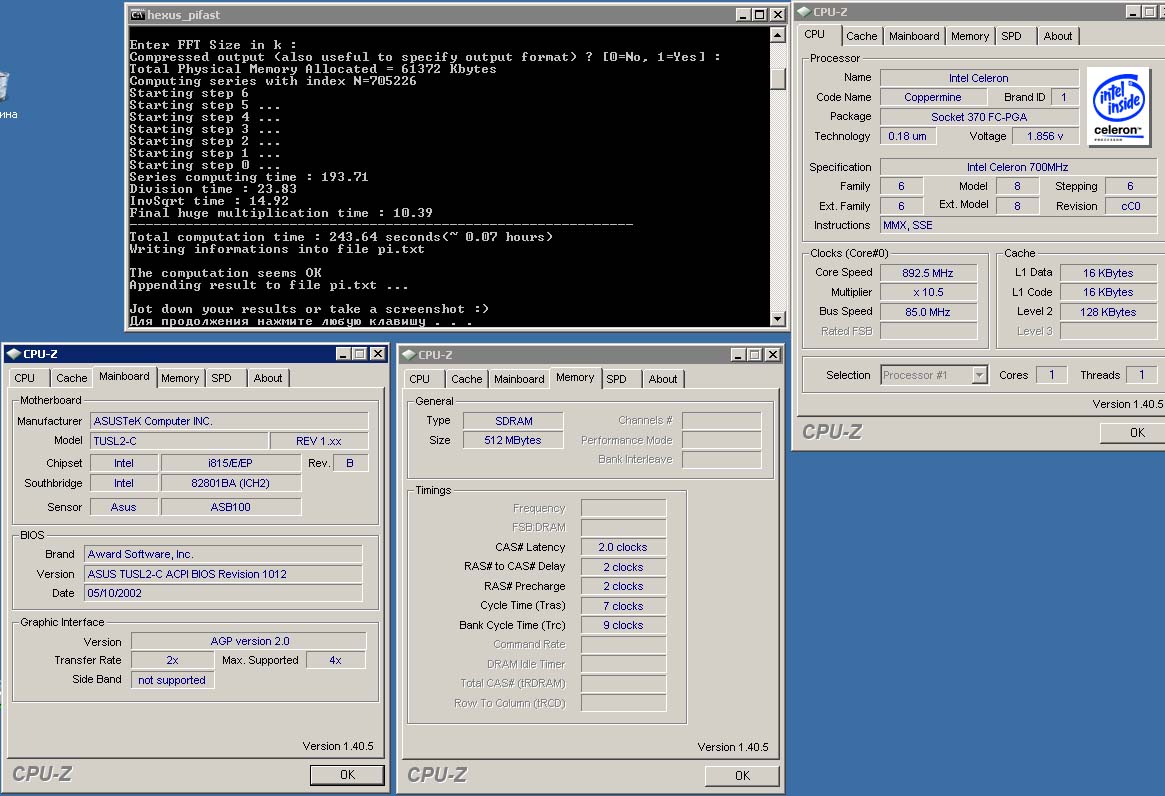
Task: Select CPU tab in Mainboard window
Action: 25,378
